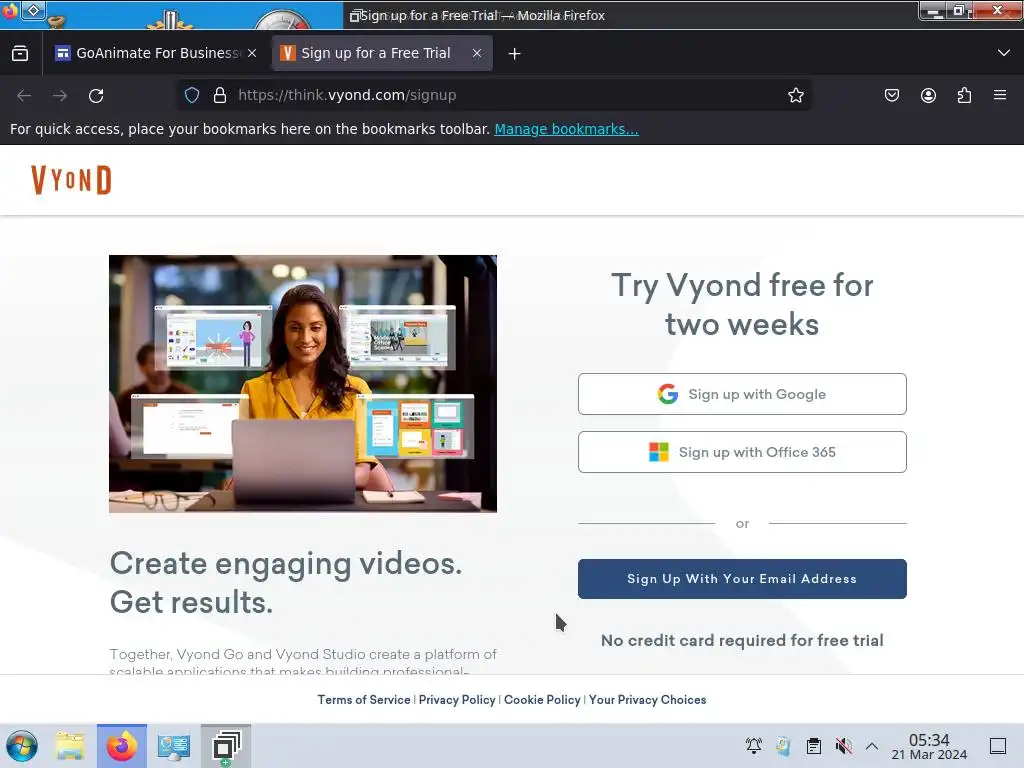Viewport: 1024px width, 768px height.
Task: Open the Cookie Policy link
Action: 542,699
